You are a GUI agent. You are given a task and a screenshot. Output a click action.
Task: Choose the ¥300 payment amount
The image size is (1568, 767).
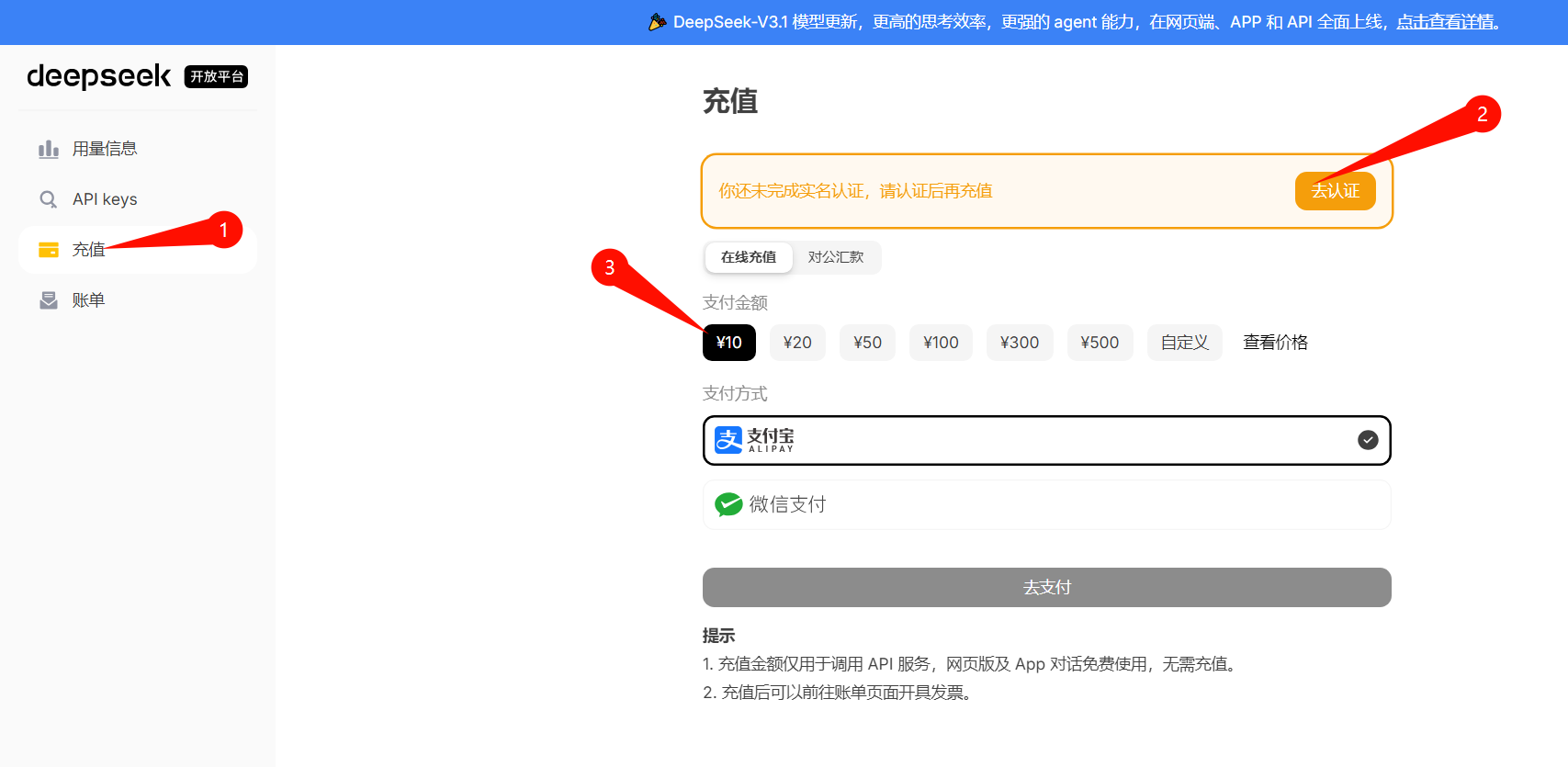1020,343
